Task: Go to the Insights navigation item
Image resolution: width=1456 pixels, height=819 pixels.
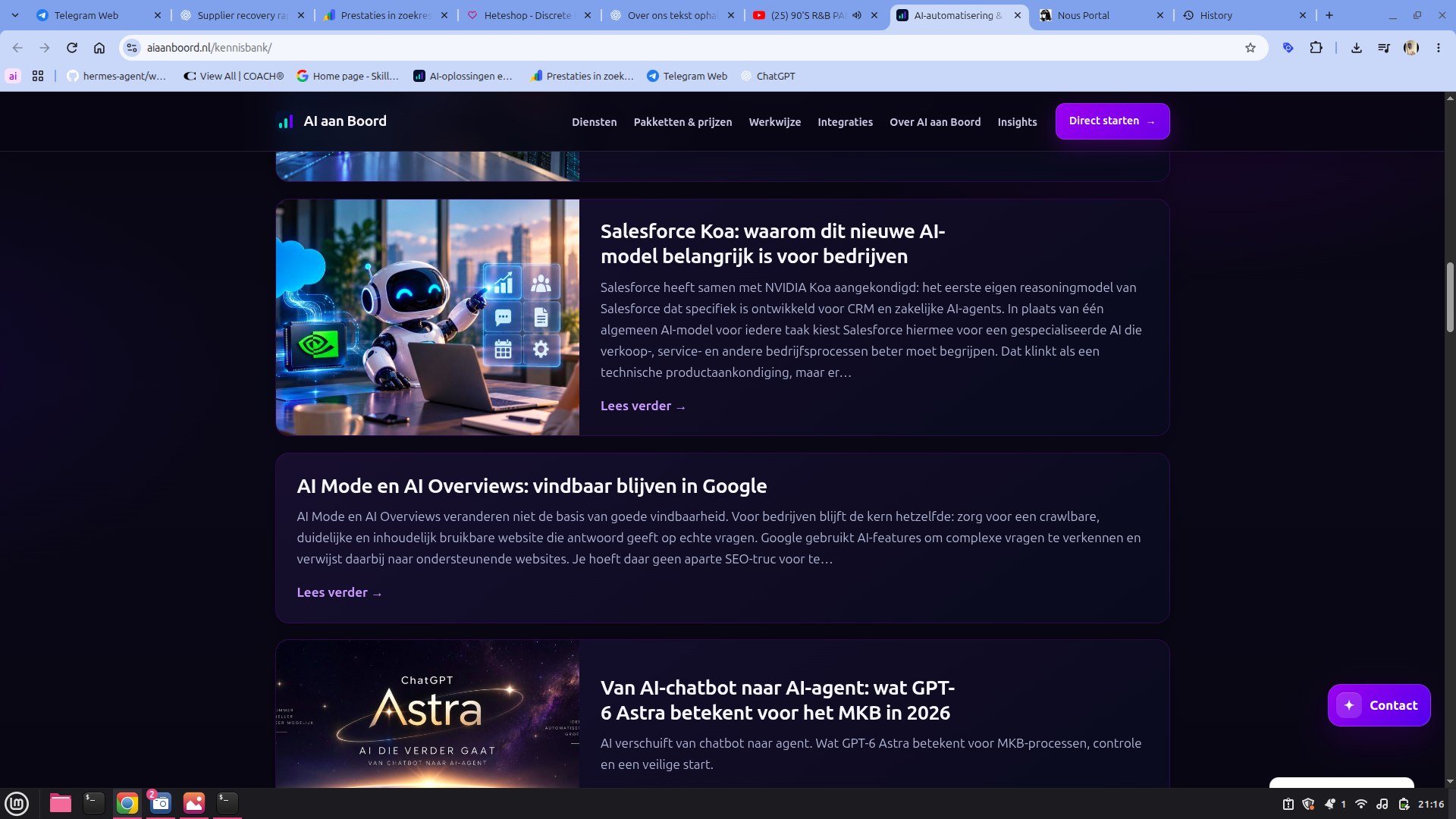Action: (1017, 122)
